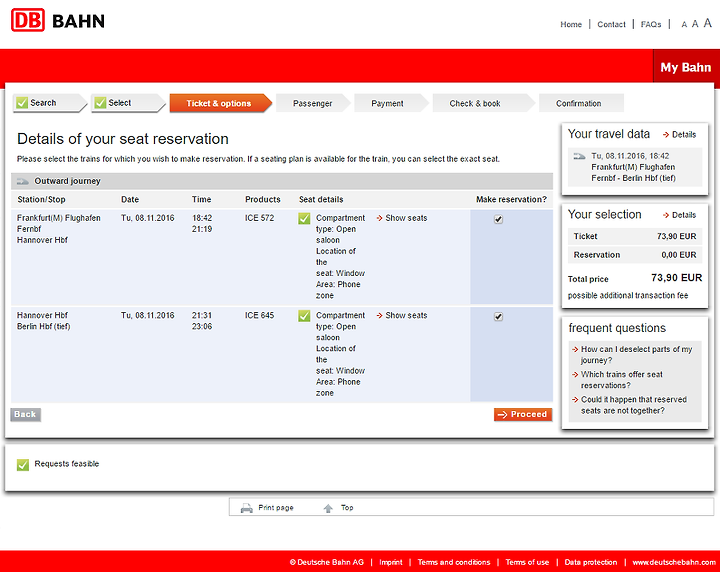720x572 pixels.
Task: Click the Outward journey header
Action: [x=281, y=181]
